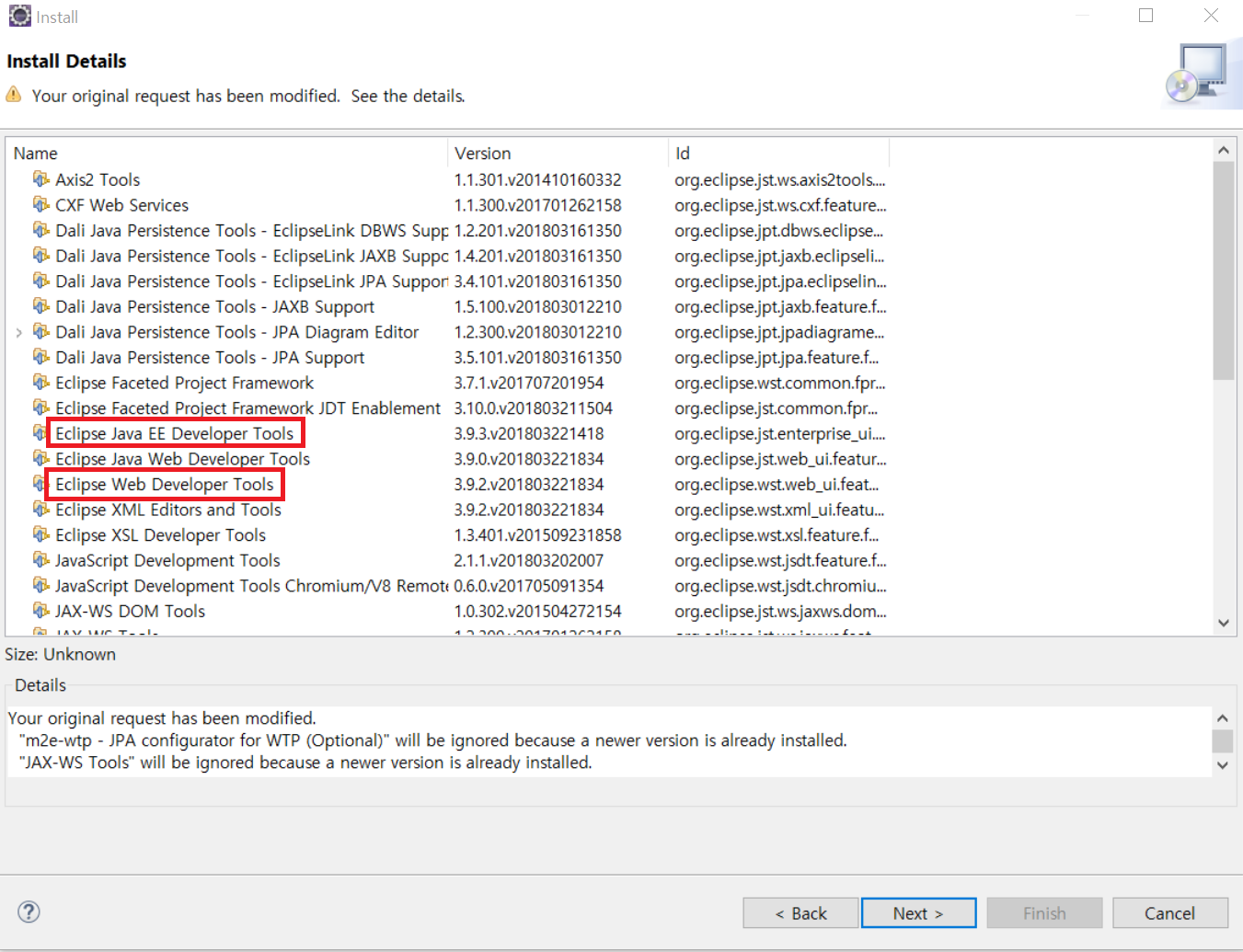Select Eclipse XSL Developer Tools row
This screenshot has width=1243, height=952.
tap(160, 535)
